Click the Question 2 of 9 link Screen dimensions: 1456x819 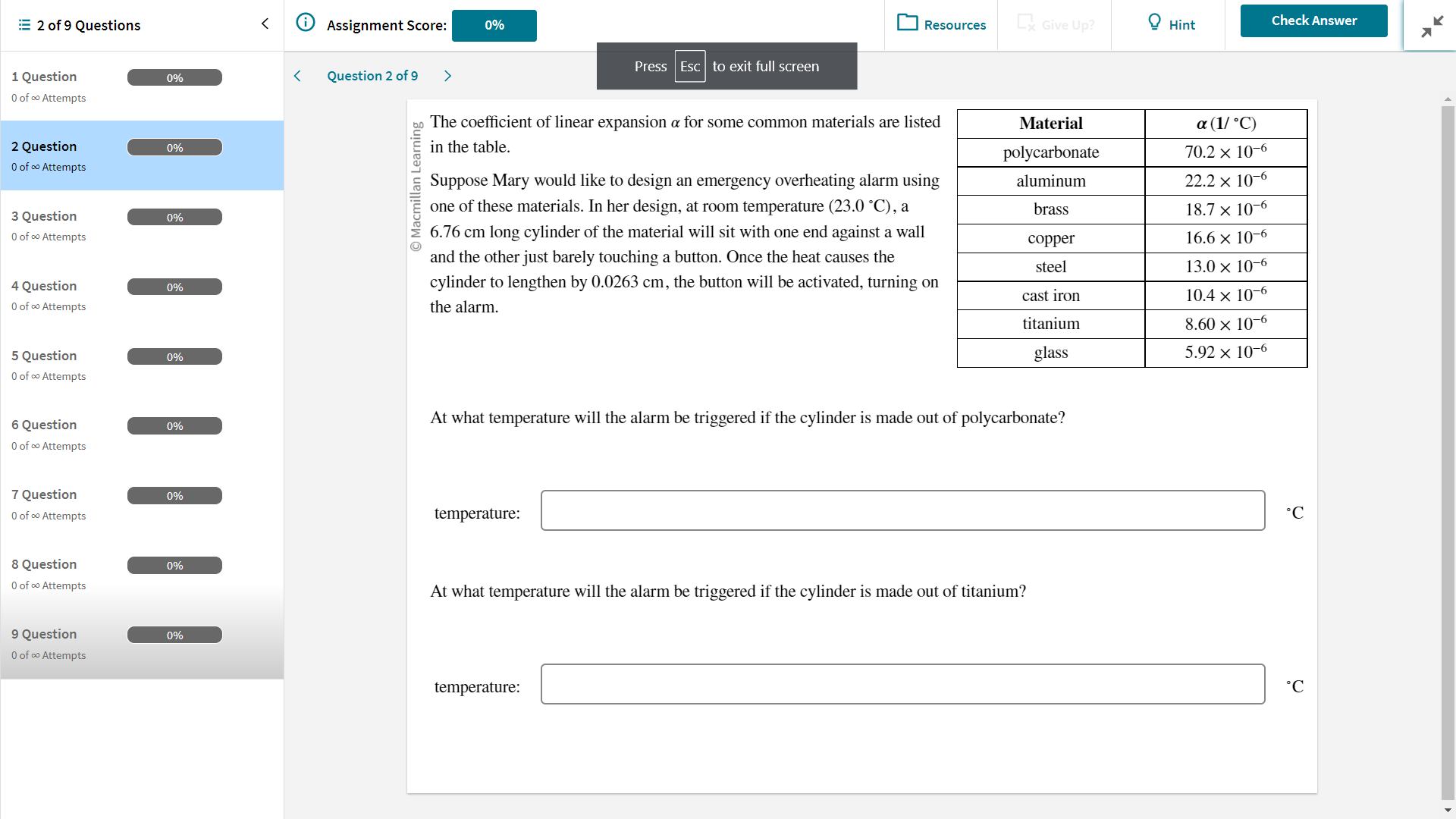tap(372, 76)
